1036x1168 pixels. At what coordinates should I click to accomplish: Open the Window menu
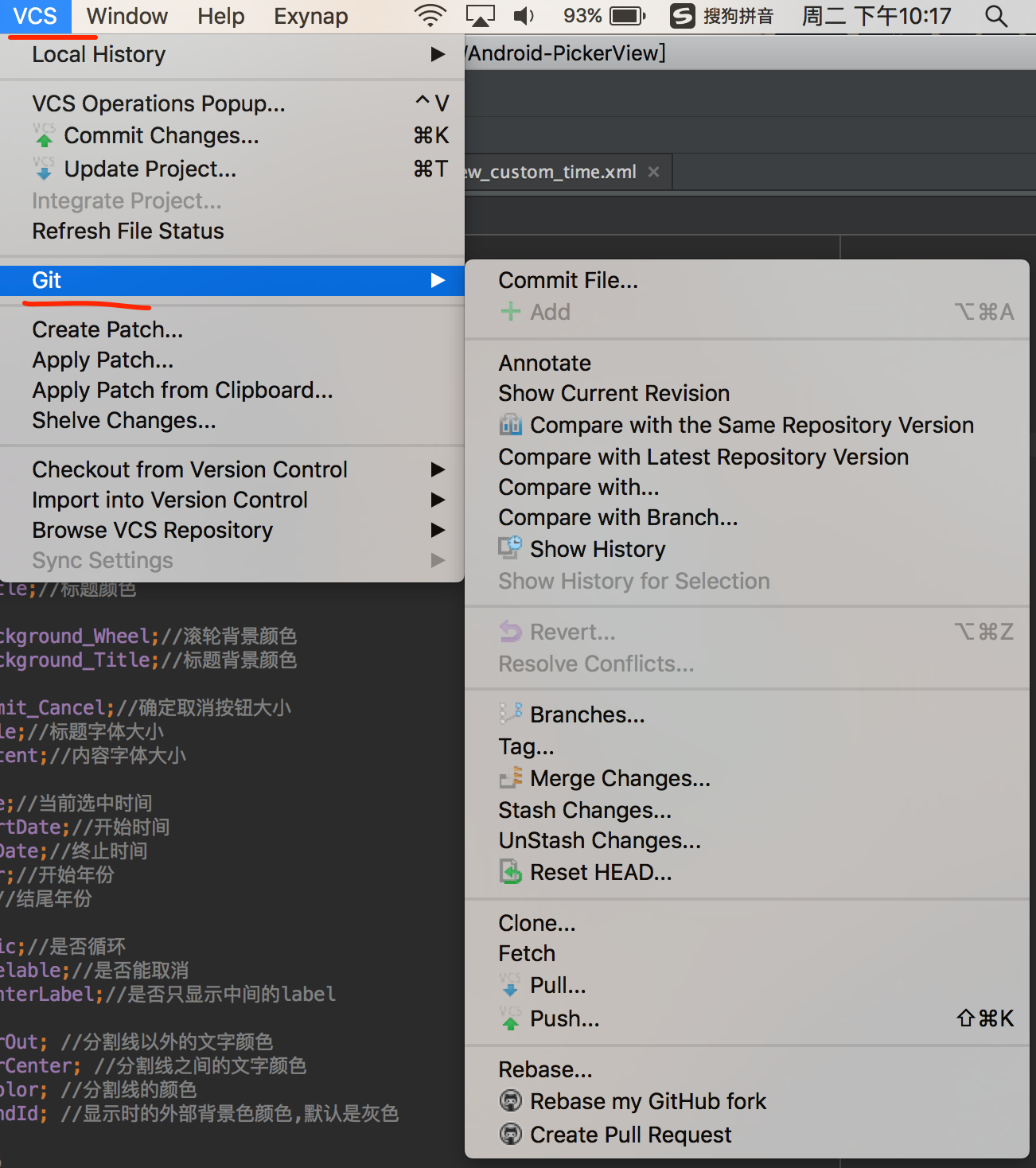127,16
